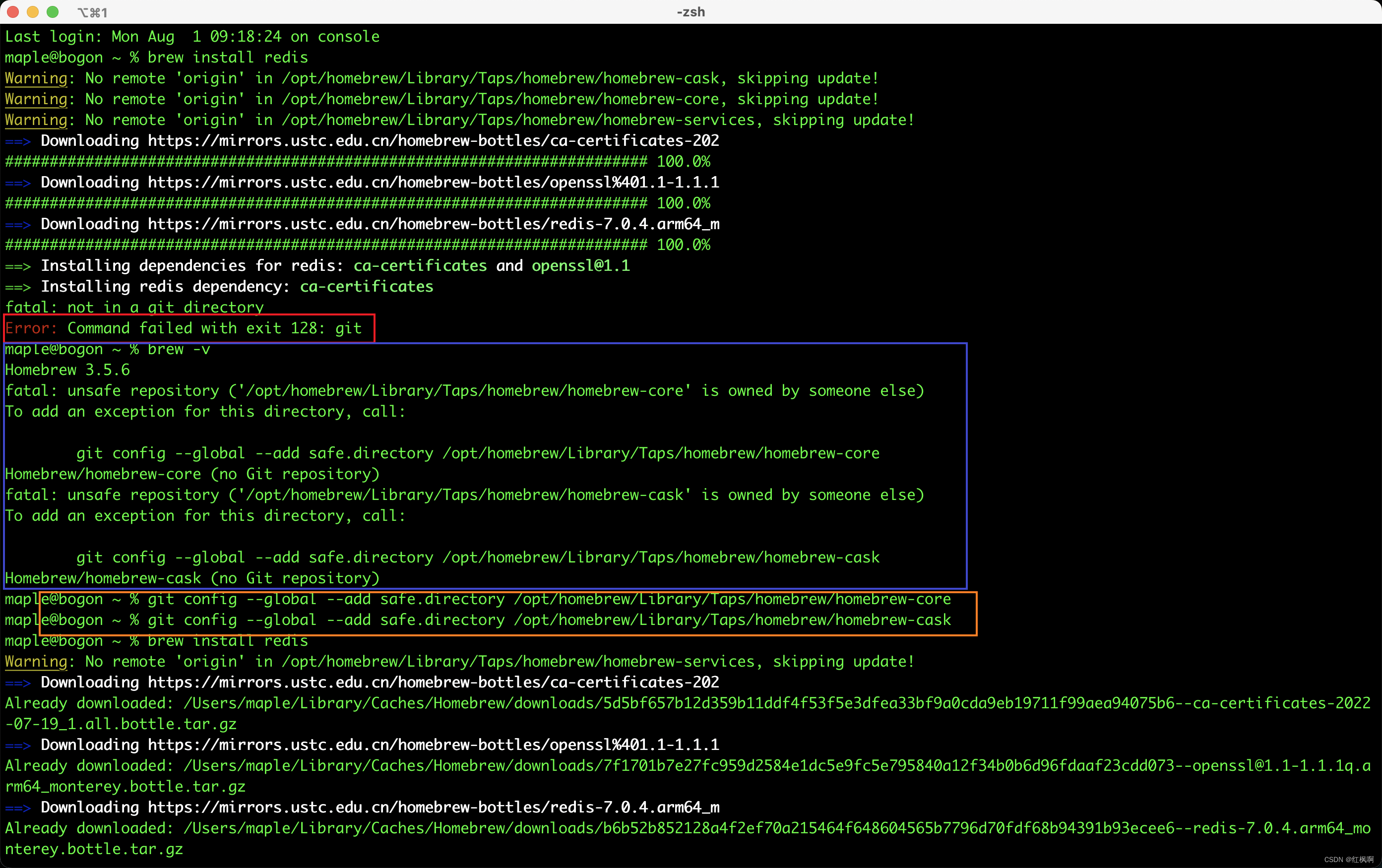Click the red Error: label text
This screenshot has width=1382, height=868.
point(31,328)
